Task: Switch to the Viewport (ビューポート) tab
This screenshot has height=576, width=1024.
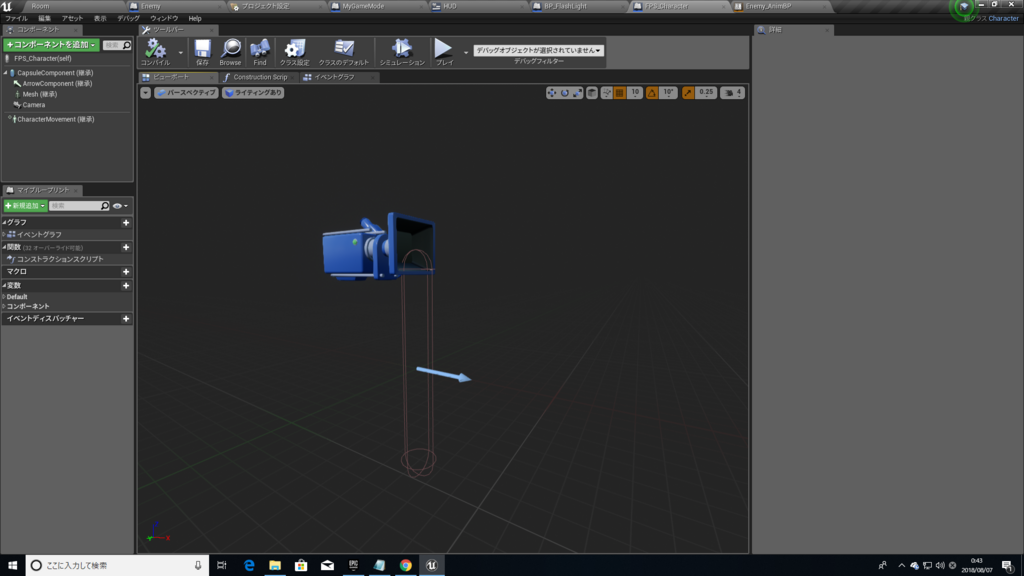Action: (x=171, y=77)
